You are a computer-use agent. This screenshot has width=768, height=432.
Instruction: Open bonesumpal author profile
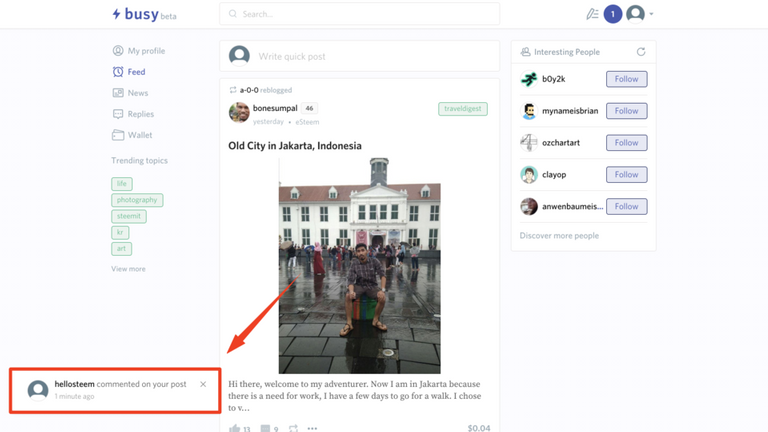[x=275, y=108]
